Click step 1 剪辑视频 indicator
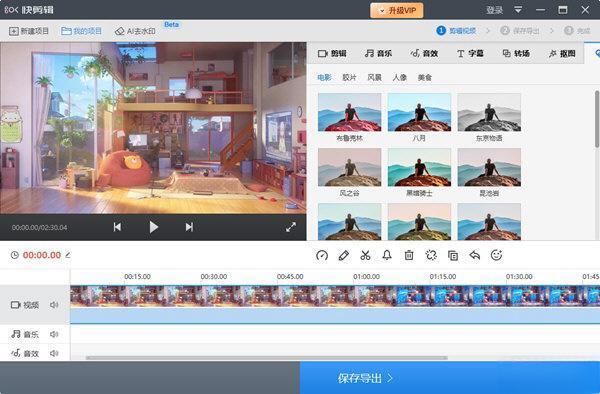600x394 pixels. coord(457,31)
